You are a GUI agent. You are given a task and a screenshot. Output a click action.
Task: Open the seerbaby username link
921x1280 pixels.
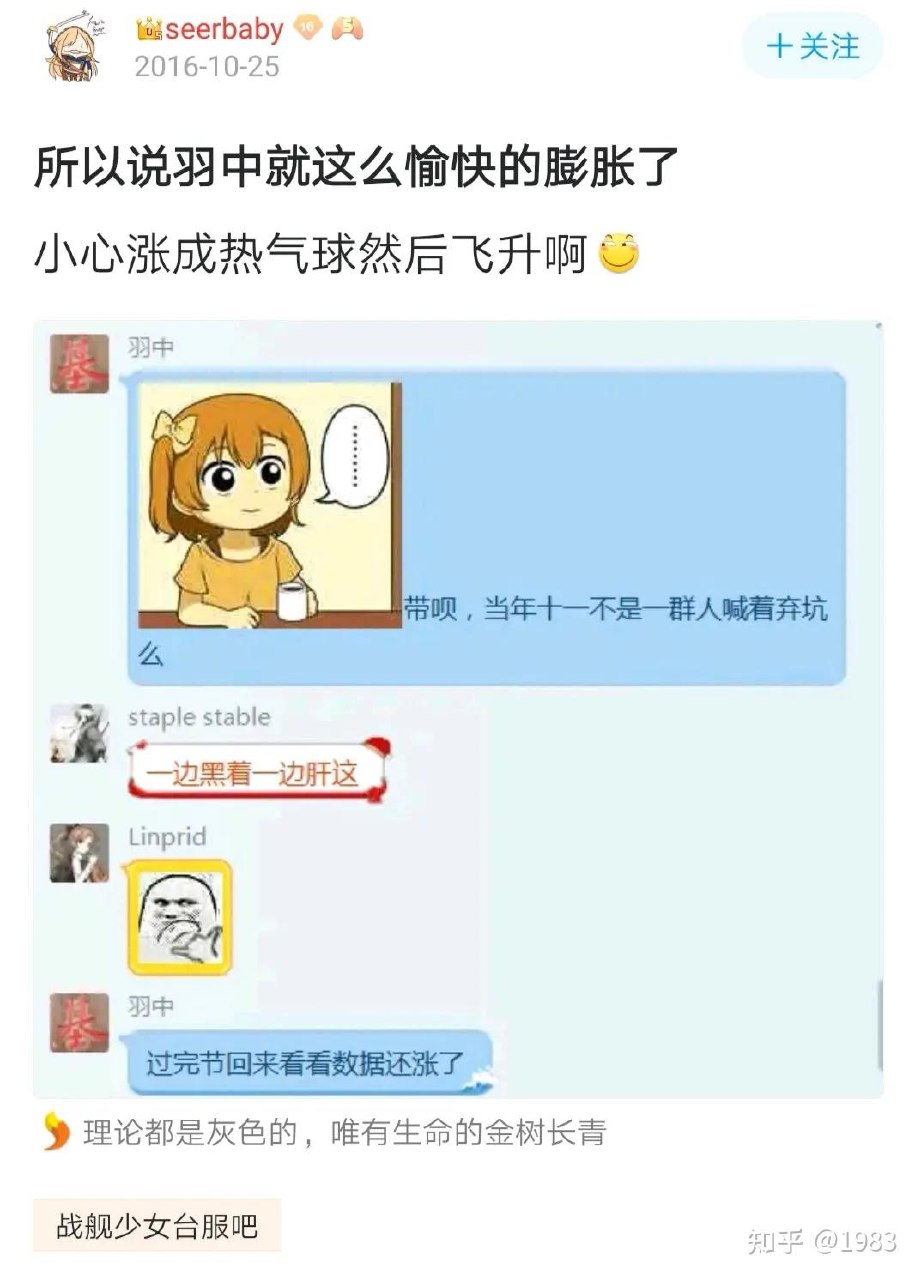click(223, 30)
